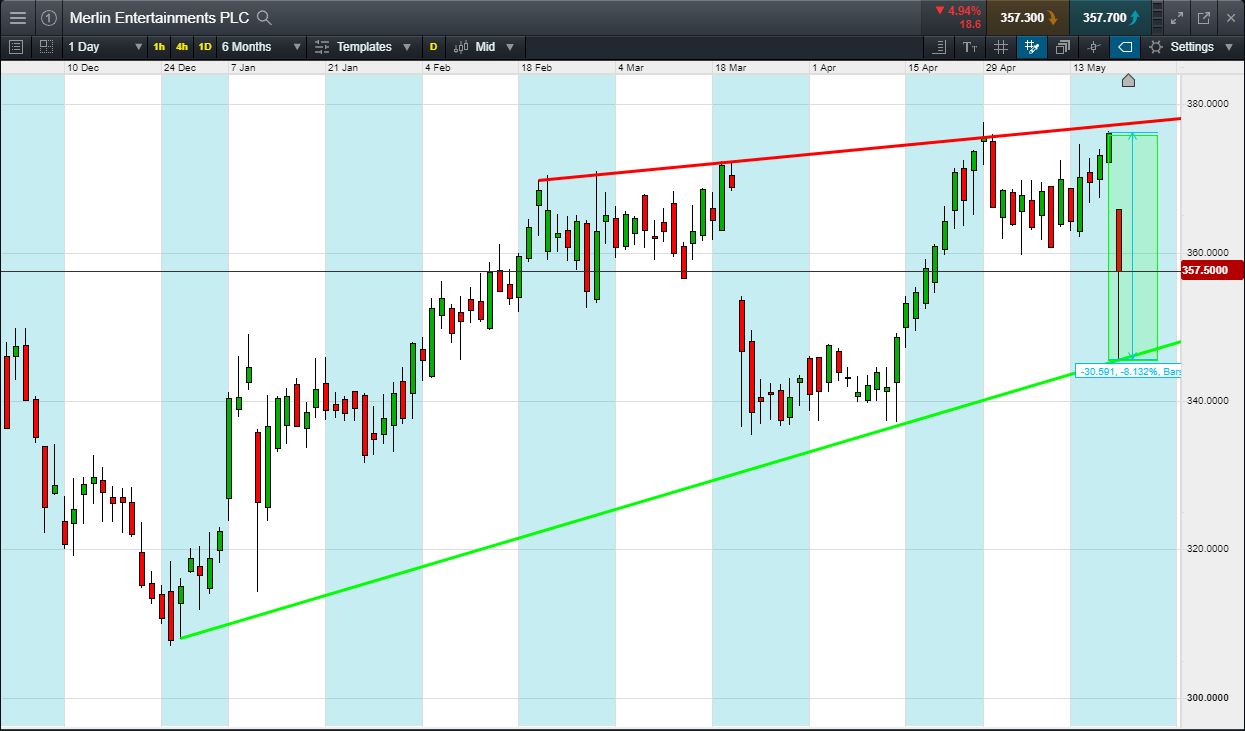
Task: Click the measurement label -30.591, -8.132%
Action: (x=1129, y=371)
